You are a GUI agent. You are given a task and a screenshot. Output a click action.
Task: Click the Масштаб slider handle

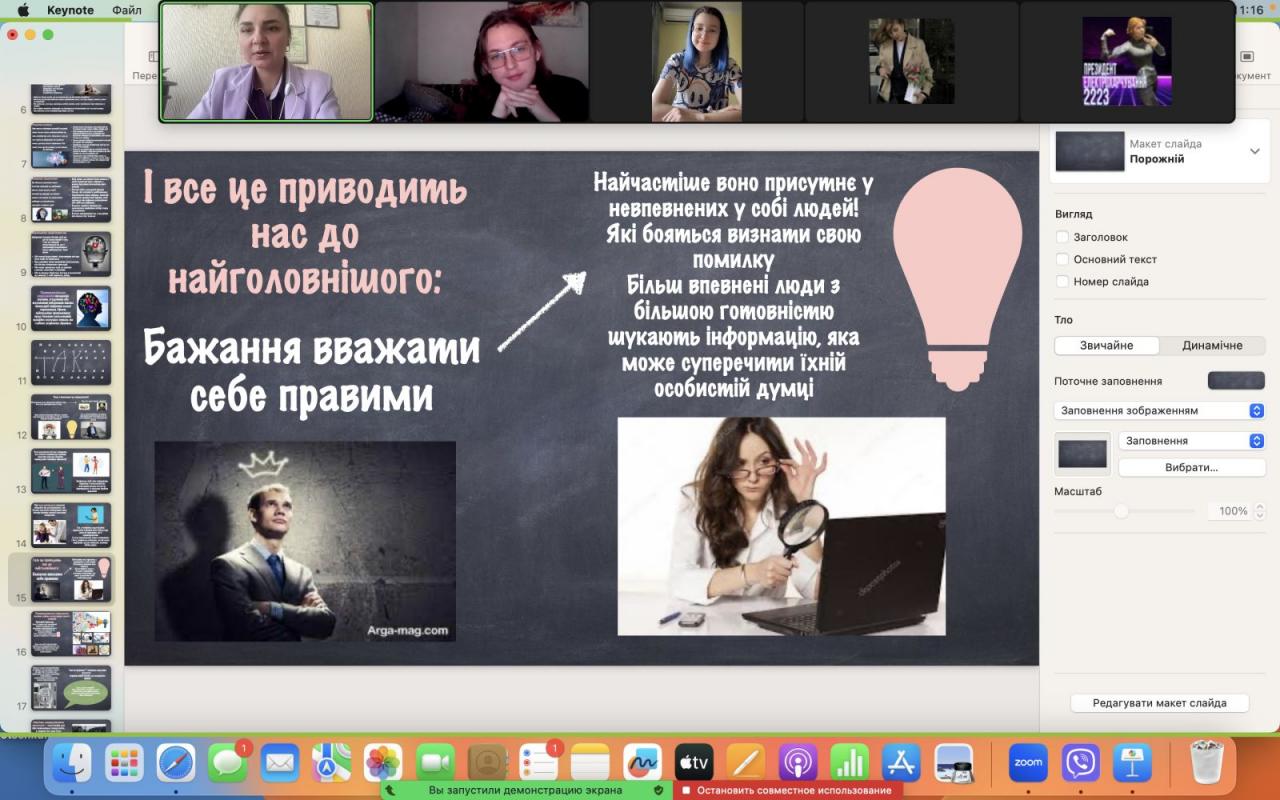pos(1121,511)
